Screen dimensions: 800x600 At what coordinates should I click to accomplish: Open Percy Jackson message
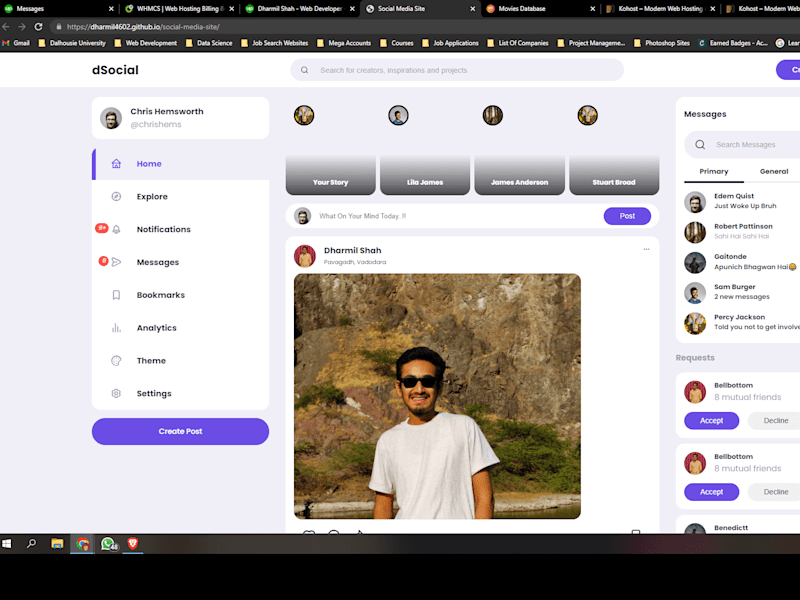pyautogui.click(x=742, y=322)
